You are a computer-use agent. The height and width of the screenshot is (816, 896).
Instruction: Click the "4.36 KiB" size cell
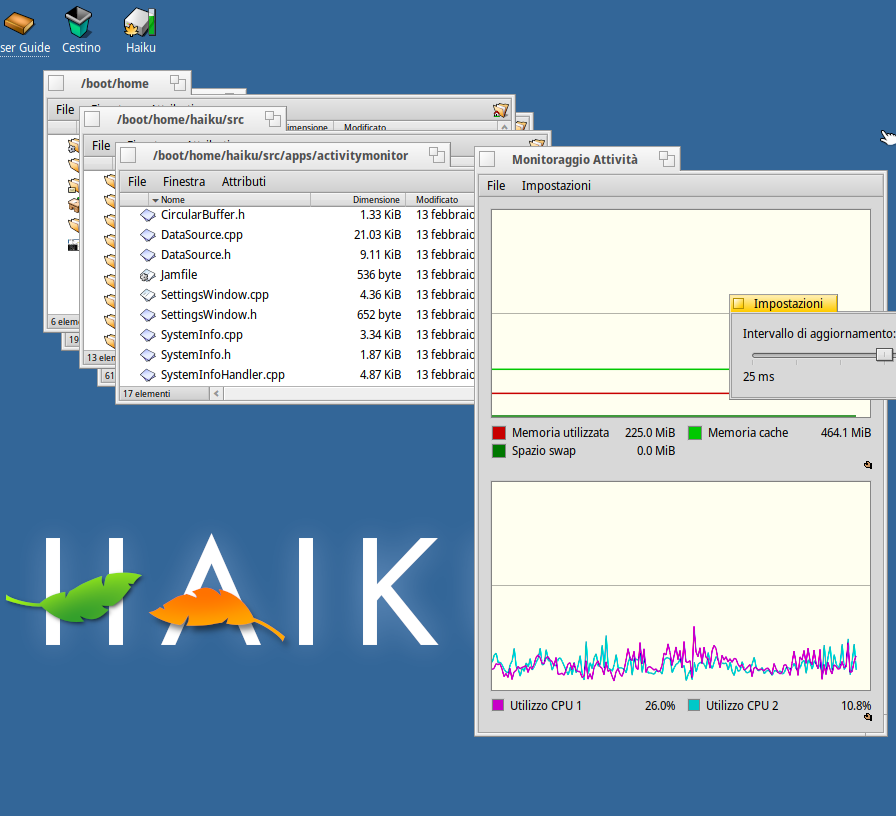pos(381,295)
